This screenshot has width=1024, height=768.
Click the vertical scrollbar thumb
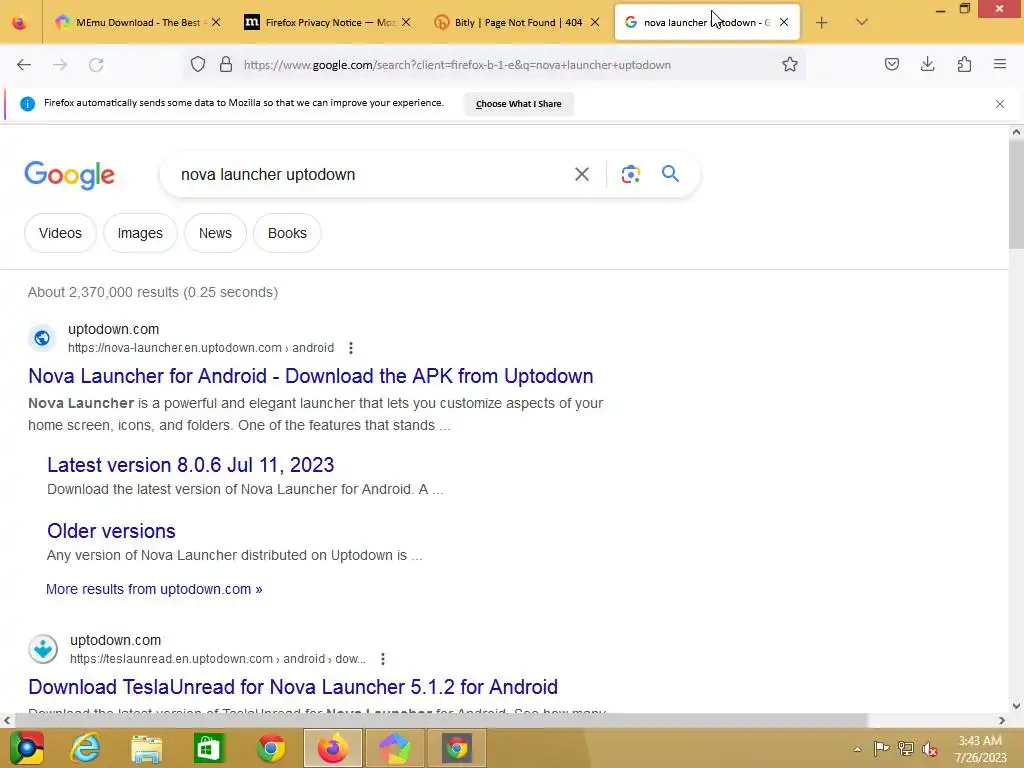click(x=1016, y=195)
